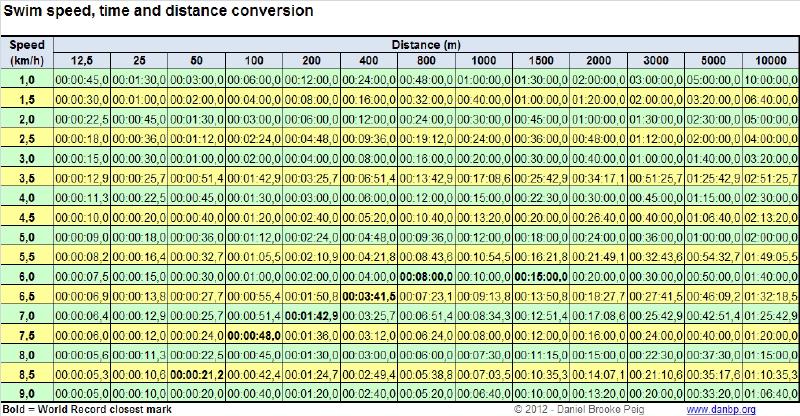Click cell 00:09:36,0 in row 5,0
800x416 pixels.
click(x=426, y=237)
